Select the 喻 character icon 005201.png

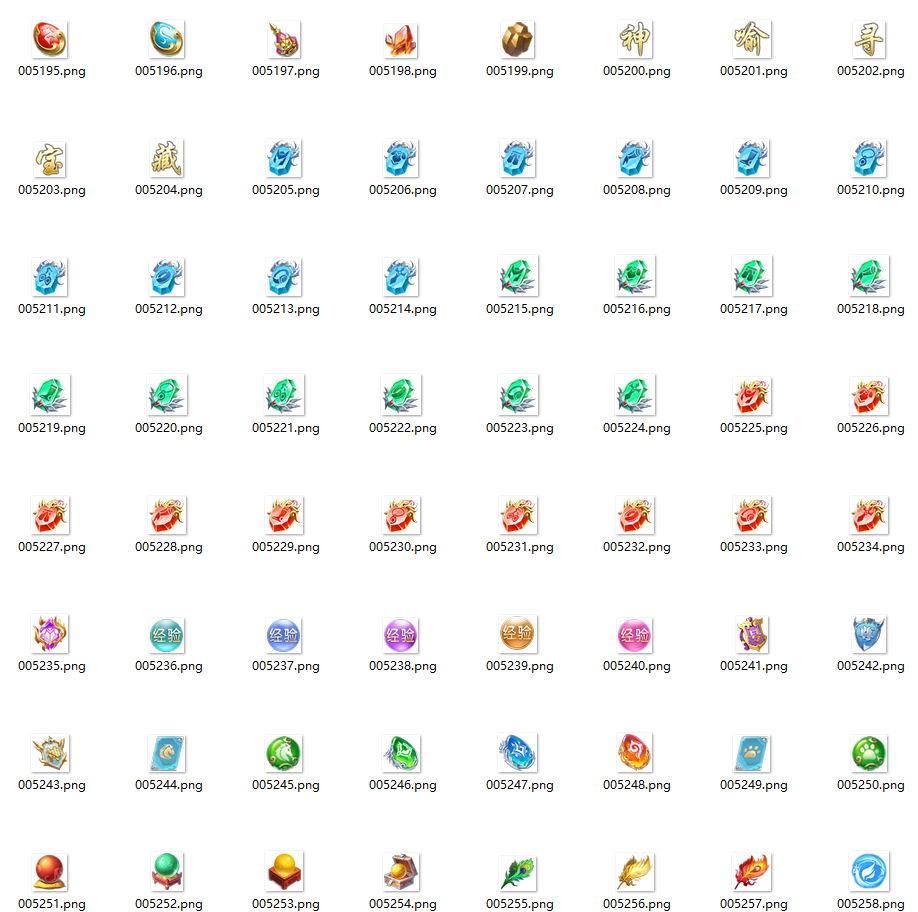(752, 38)
